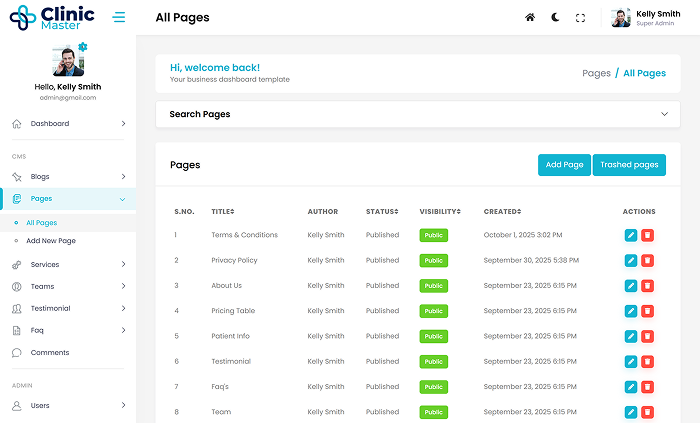
Task: Delete the Testimonial page row
Action: 647,361
